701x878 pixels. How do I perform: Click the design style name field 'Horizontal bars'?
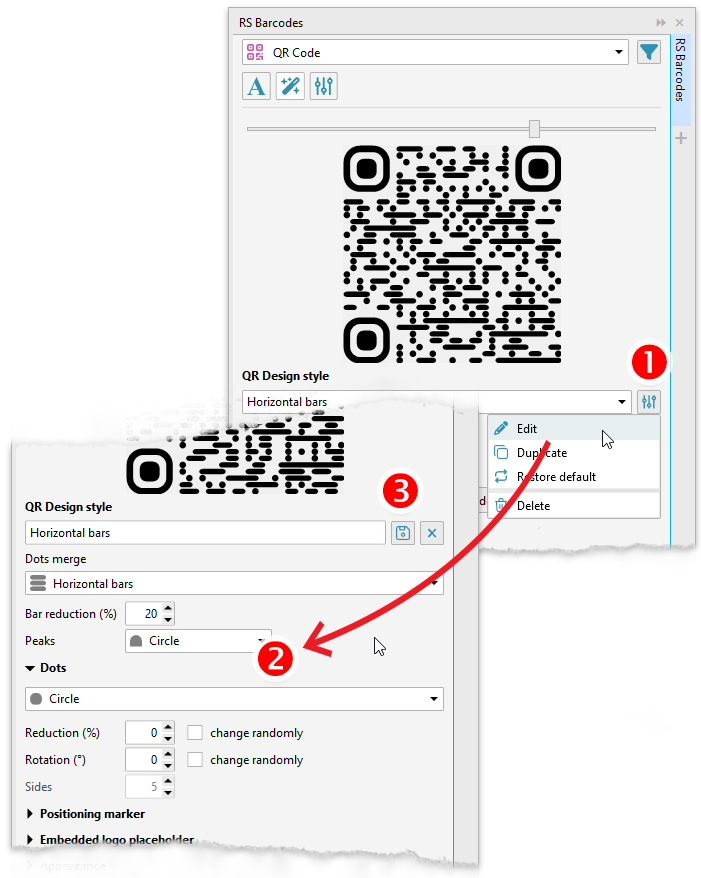205,533
